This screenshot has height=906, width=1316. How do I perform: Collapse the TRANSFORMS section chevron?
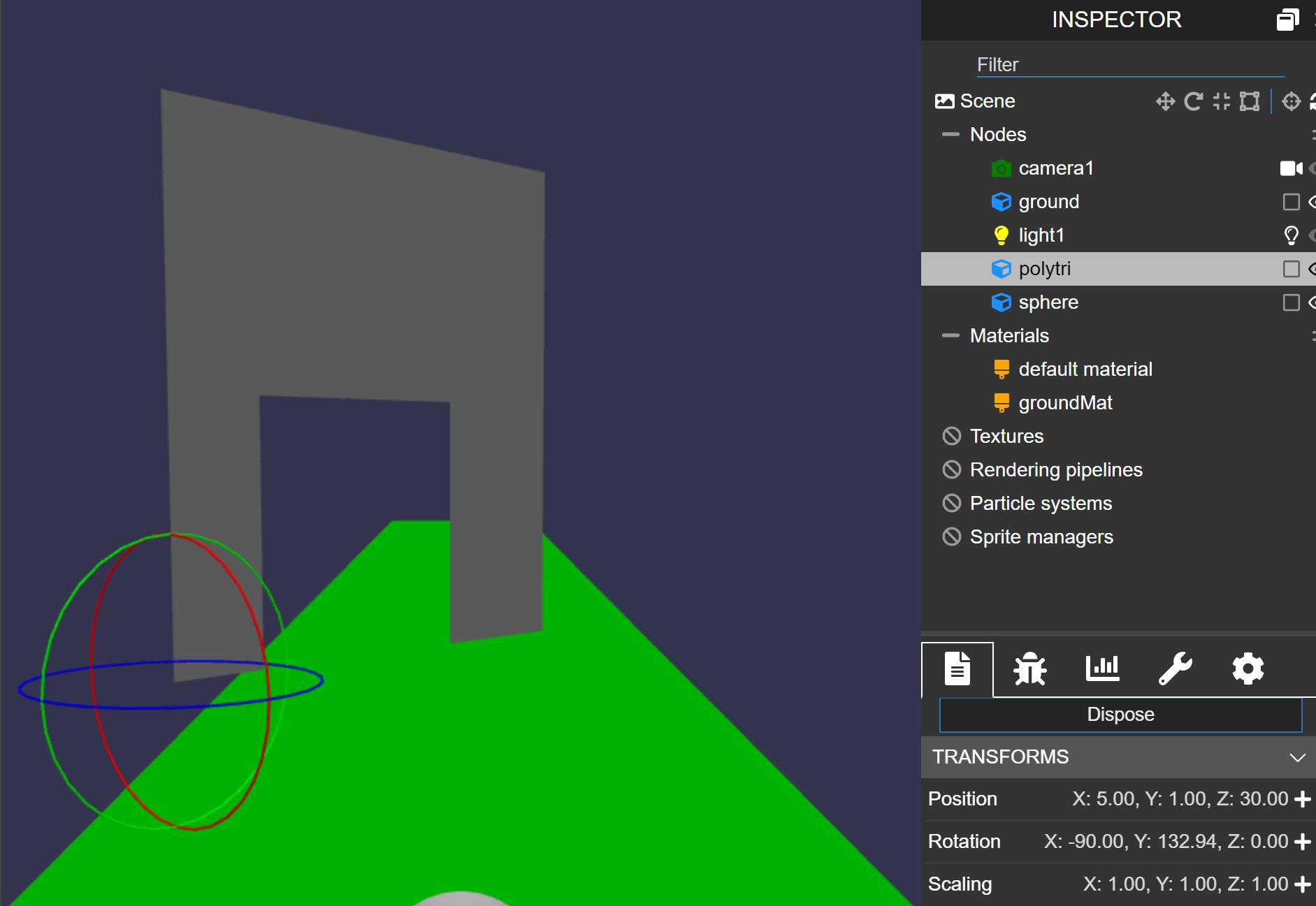(1298, 757)
